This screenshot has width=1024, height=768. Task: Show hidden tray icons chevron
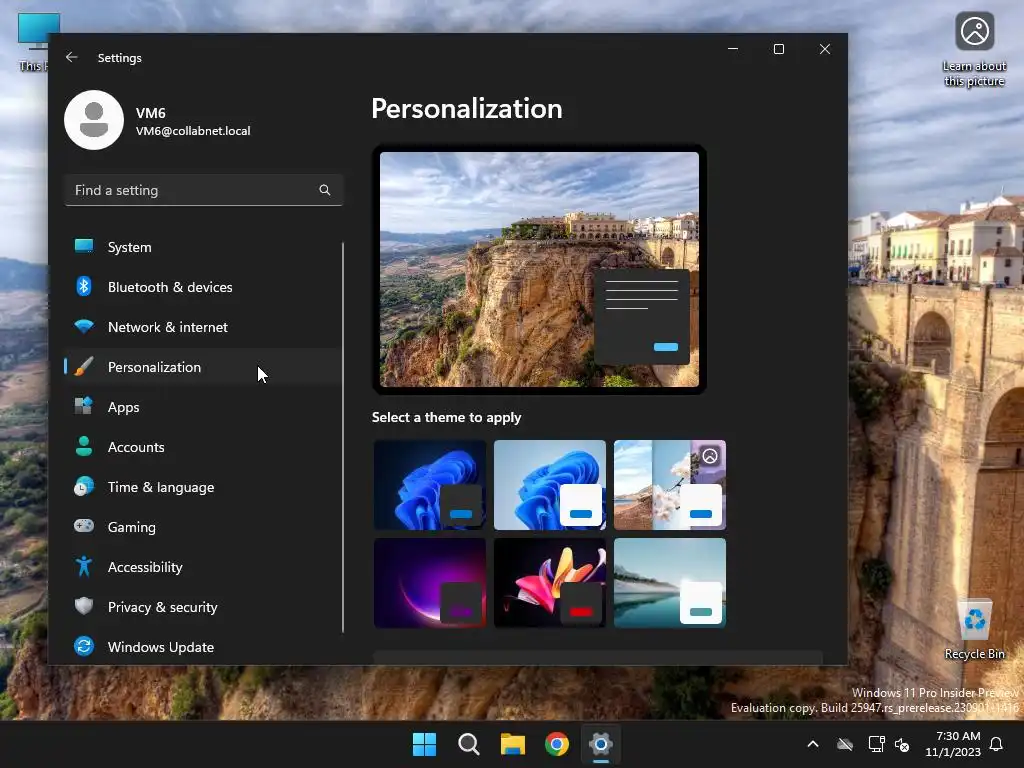click(x=813, y=744)
